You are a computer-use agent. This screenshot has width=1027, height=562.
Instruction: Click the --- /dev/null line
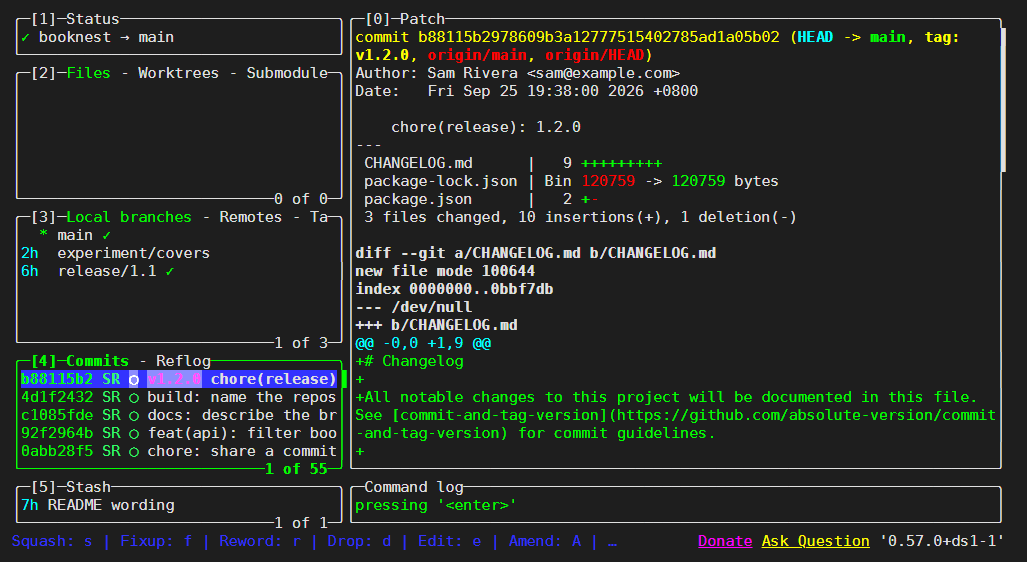tap(413, 307)
